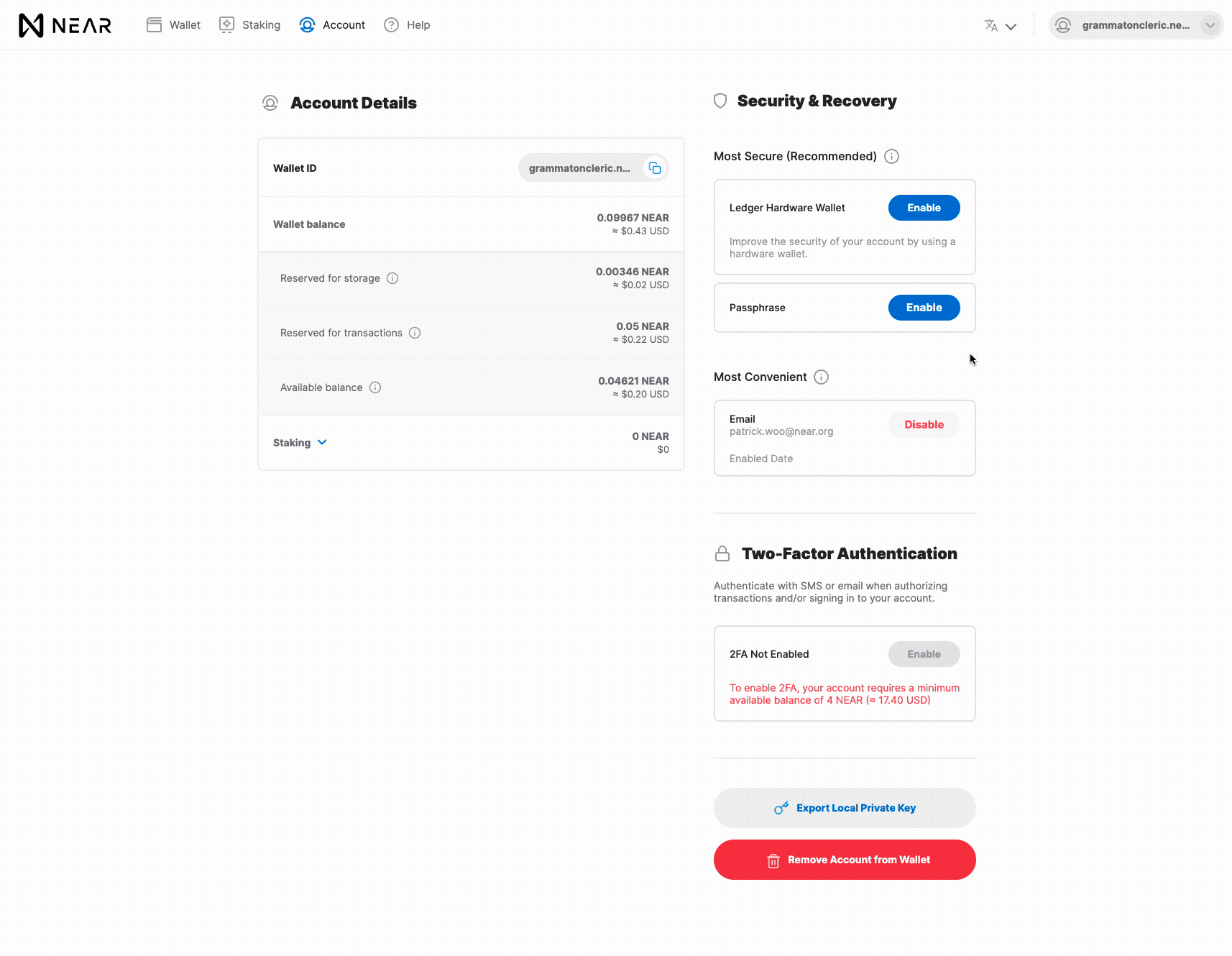Viewport: 1232px width, 956px height.
Task: Open Most Secure (Recommended) info tooltip
Action: click(891, 157)
